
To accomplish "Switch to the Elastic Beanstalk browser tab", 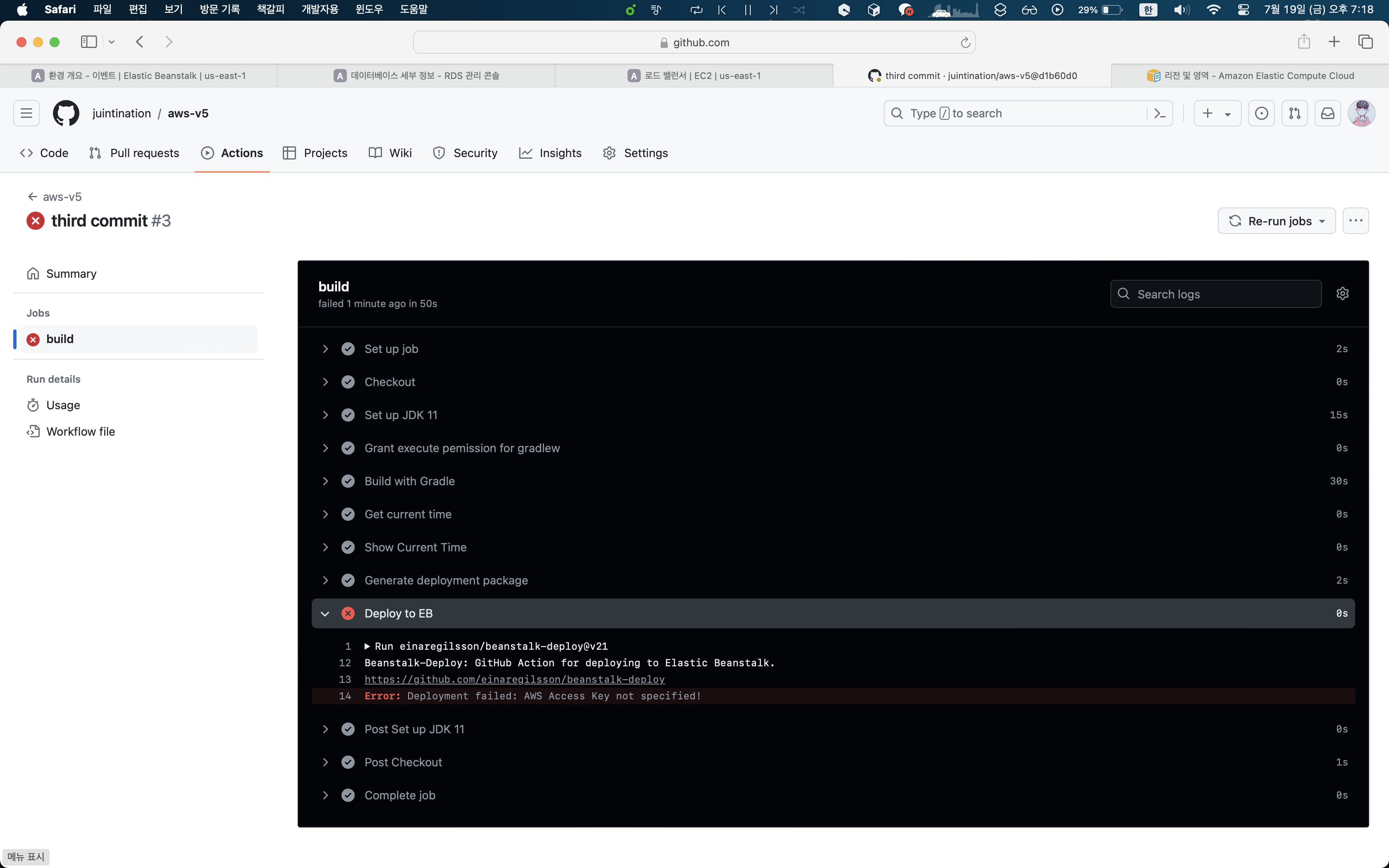I will click(x=139, y=76).
